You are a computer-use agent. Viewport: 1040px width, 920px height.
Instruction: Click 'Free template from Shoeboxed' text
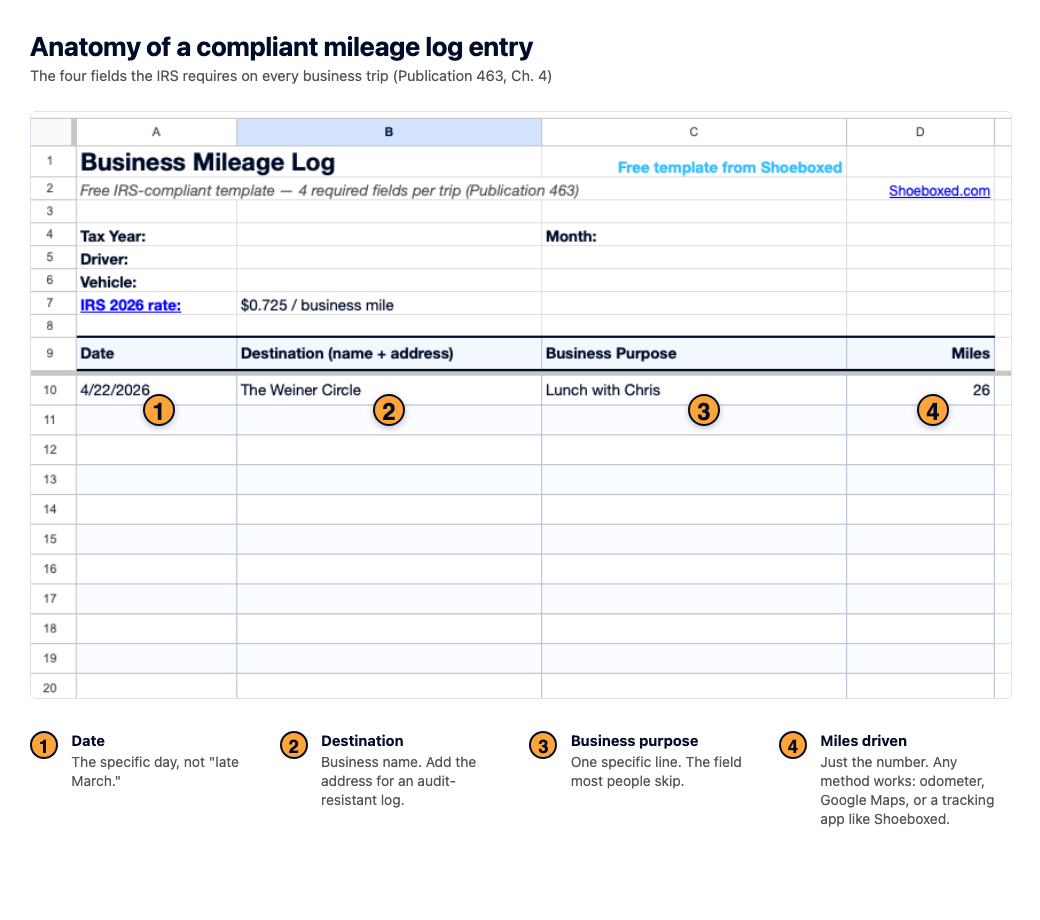(730, 168)
